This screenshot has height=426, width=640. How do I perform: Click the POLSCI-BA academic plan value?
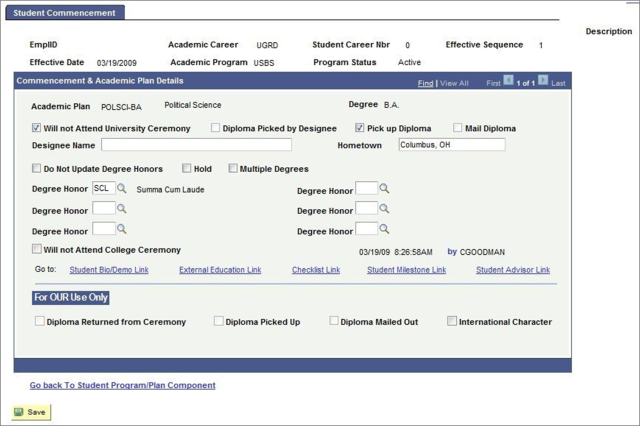(121, 107)
